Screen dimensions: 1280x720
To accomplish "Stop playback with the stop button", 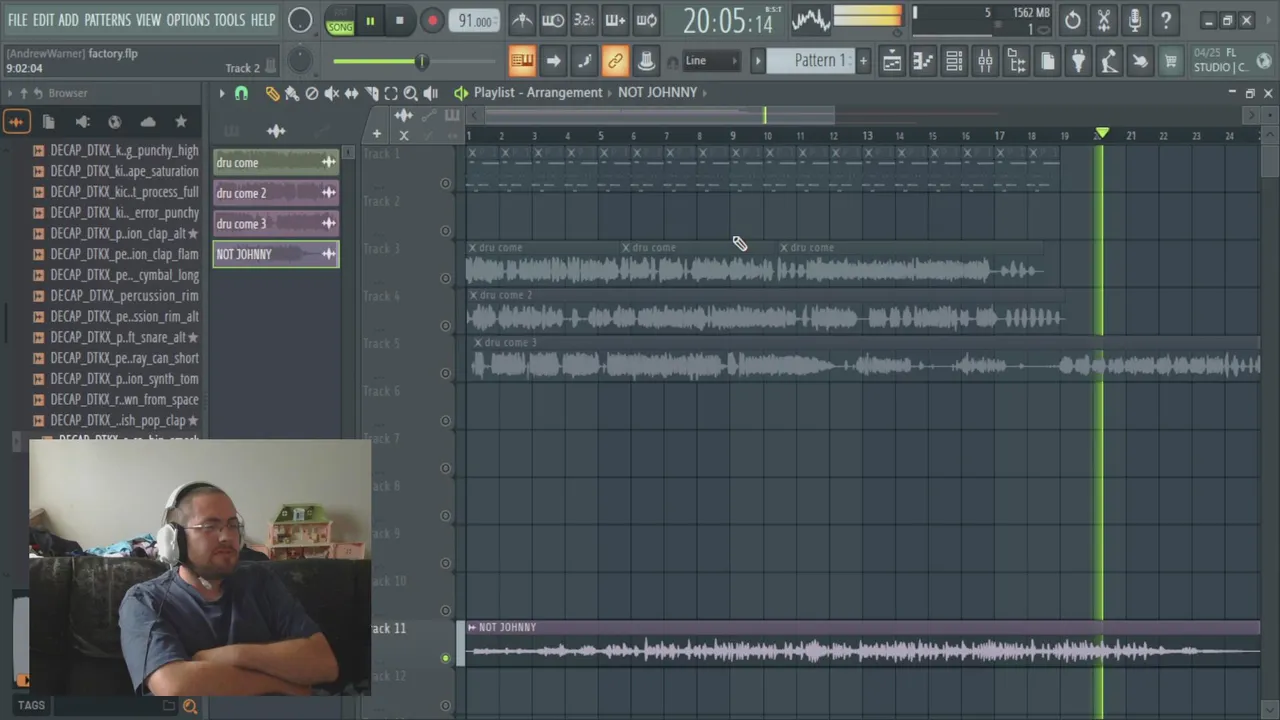I will click(x=399, y=21).
